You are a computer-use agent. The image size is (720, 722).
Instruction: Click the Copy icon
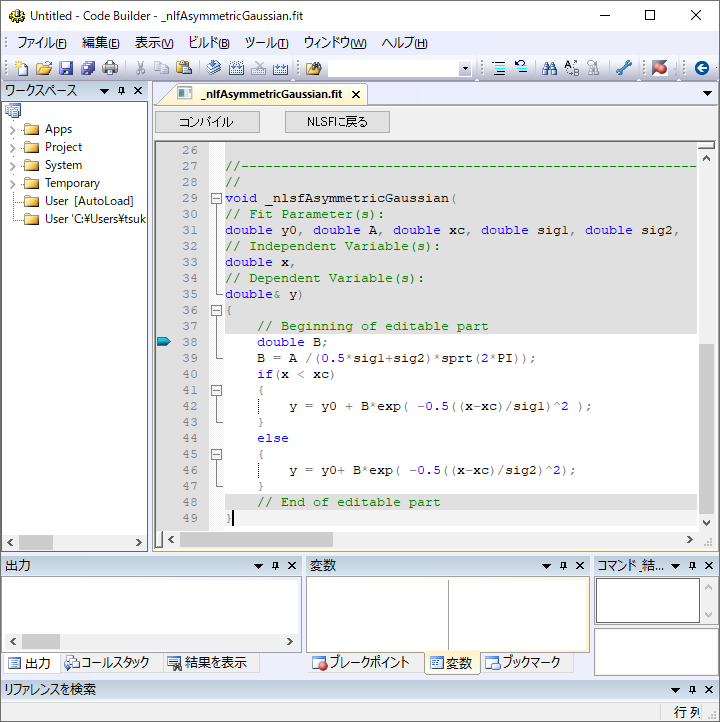click(x=161, y=68)
